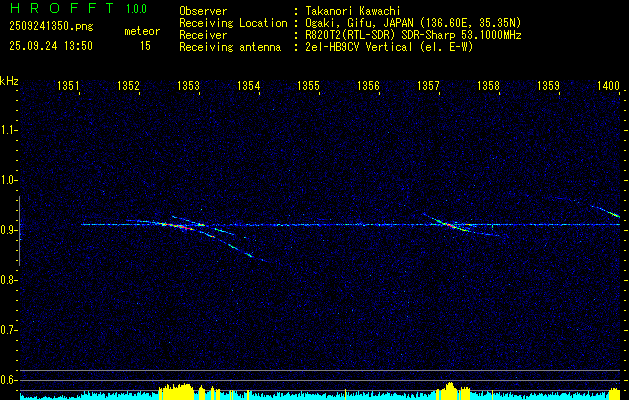Click the Observer field label

click(203, 11)
